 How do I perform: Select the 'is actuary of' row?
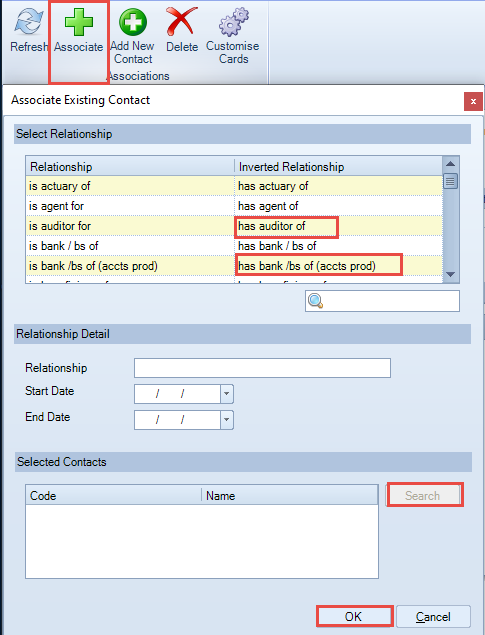pos(234,186)
